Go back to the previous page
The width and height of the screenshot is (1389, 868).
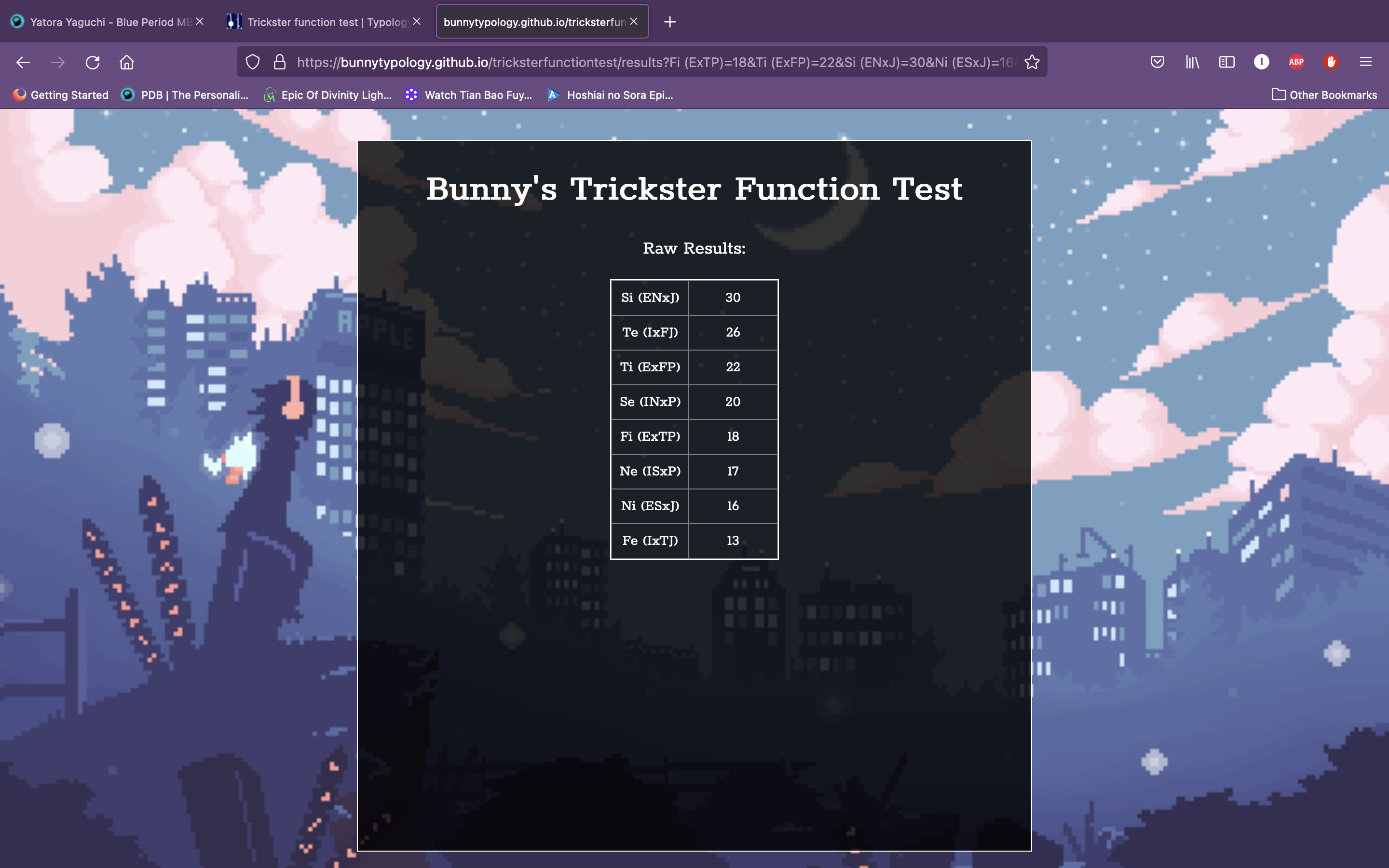pos(23,62)
